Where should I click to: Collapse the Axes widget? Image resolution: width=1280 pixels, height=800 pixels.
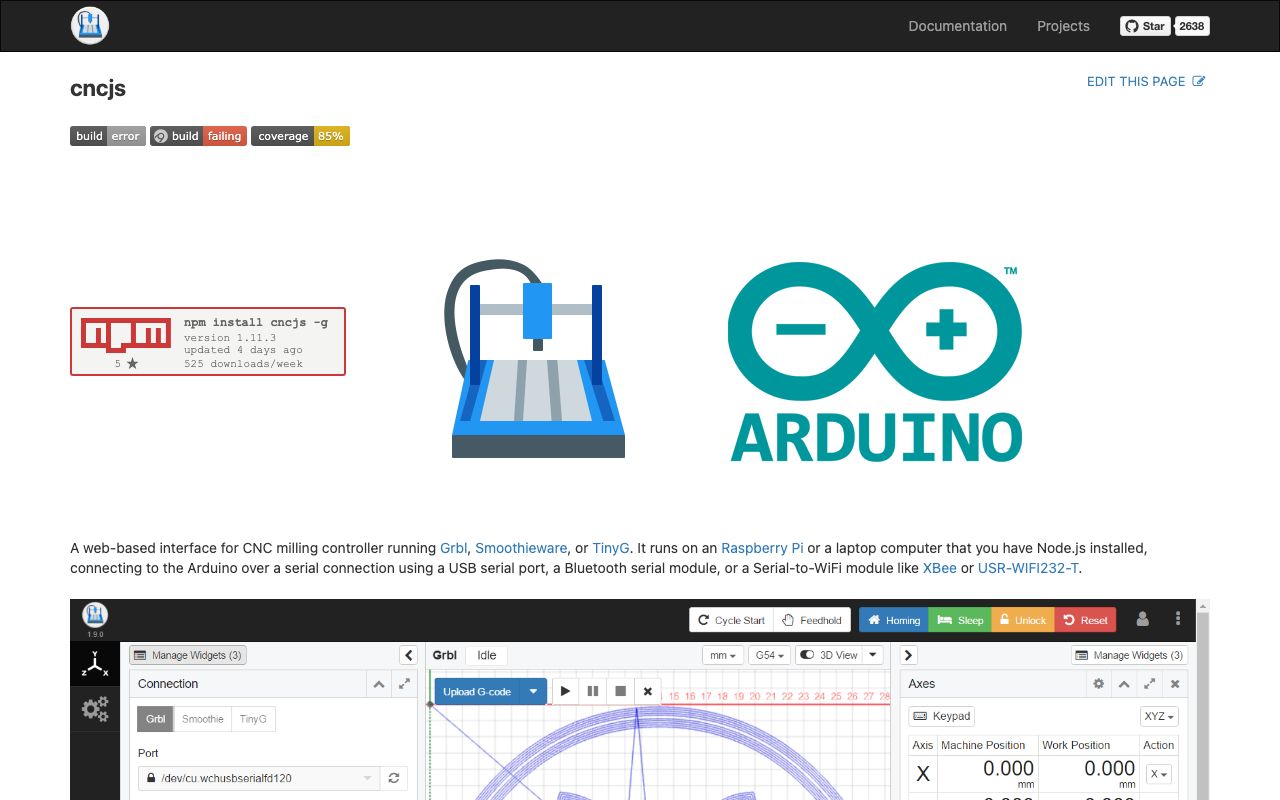[1124, 684]
